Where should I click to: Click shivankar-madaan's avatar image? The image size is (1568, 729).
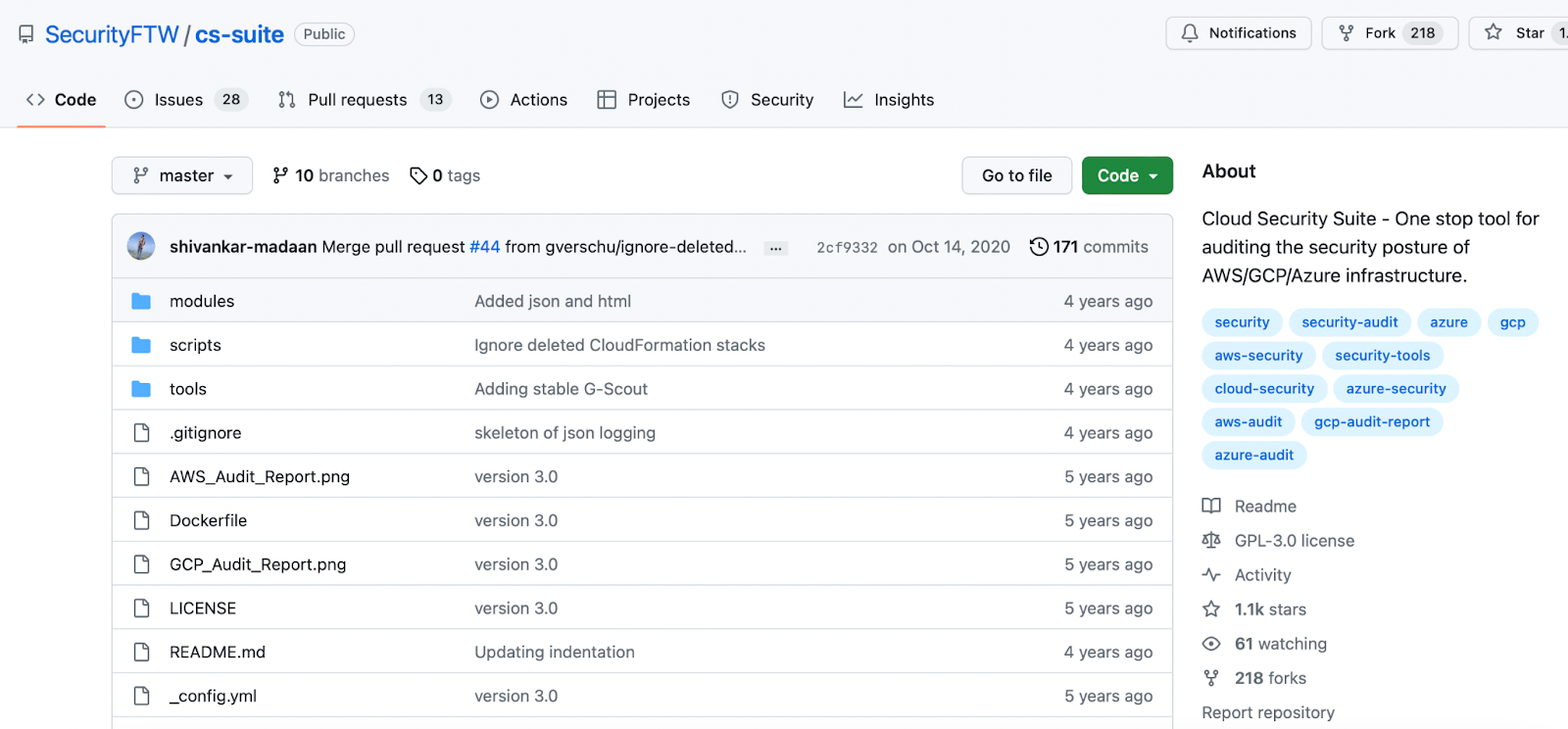coord(141,246)
